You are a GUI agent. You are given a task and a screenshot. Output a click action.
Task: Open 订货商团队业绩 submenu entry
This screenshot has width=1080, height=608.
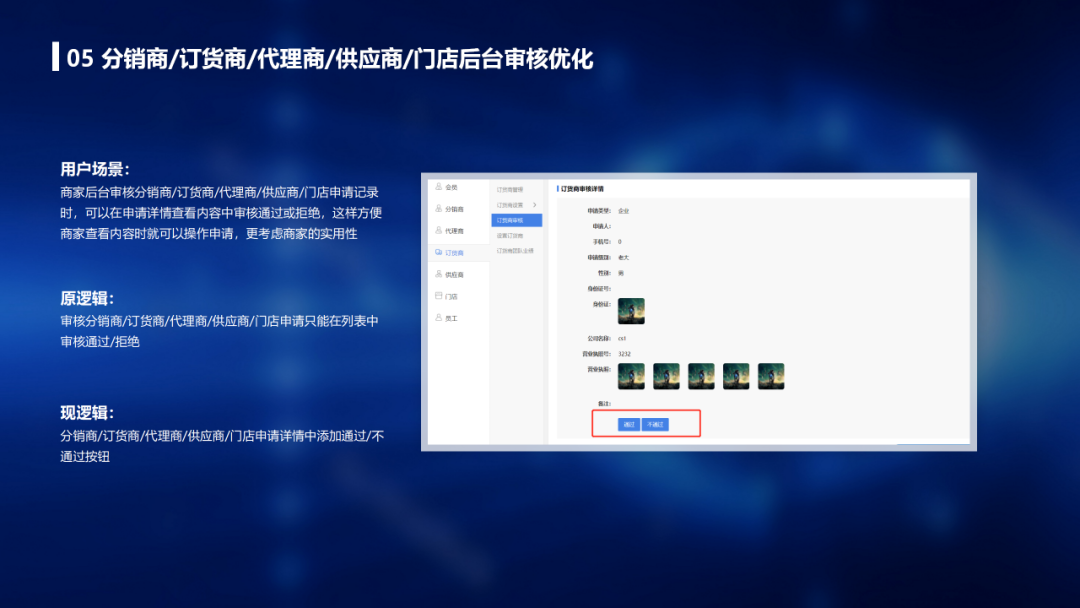(515, 250)
